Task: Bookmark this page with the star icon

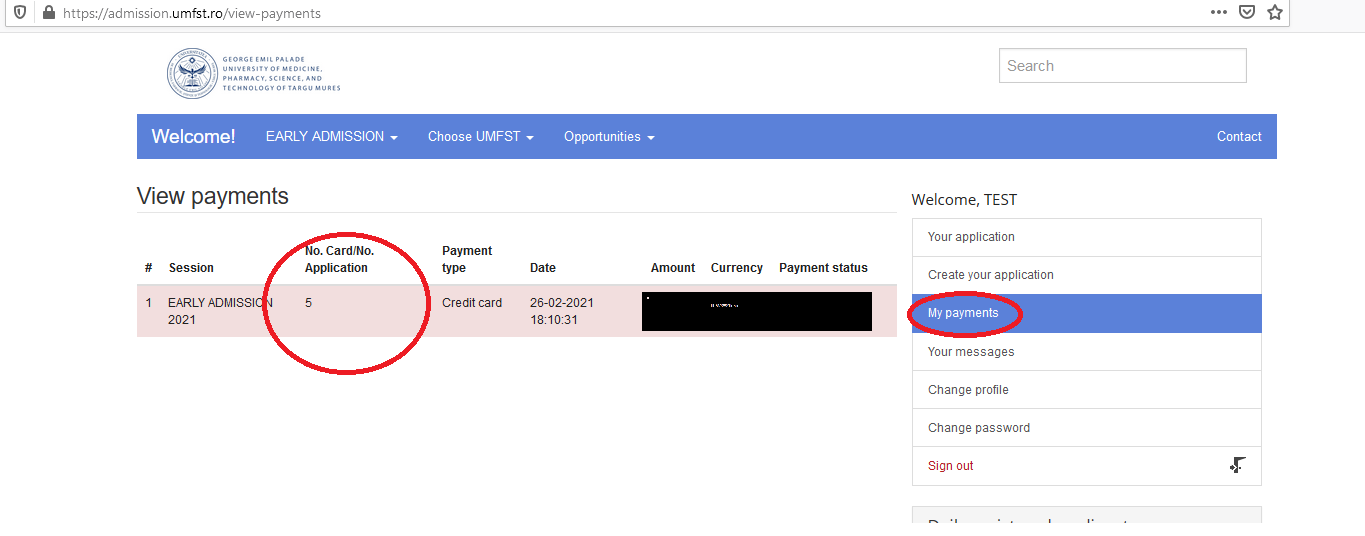Action: (1274, 13)
